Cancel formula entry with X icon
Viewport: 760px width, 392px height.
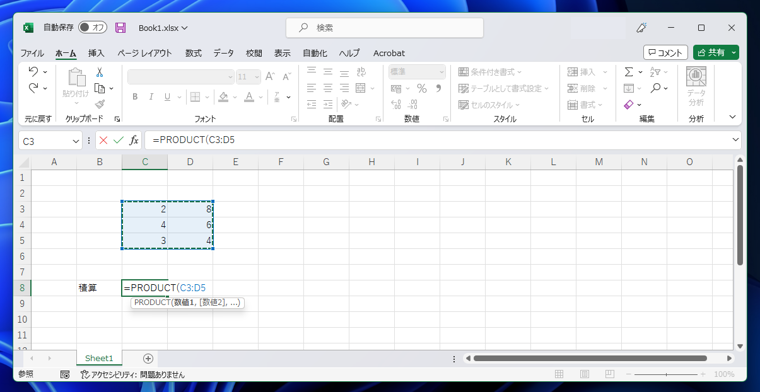(x=103, y=141)
